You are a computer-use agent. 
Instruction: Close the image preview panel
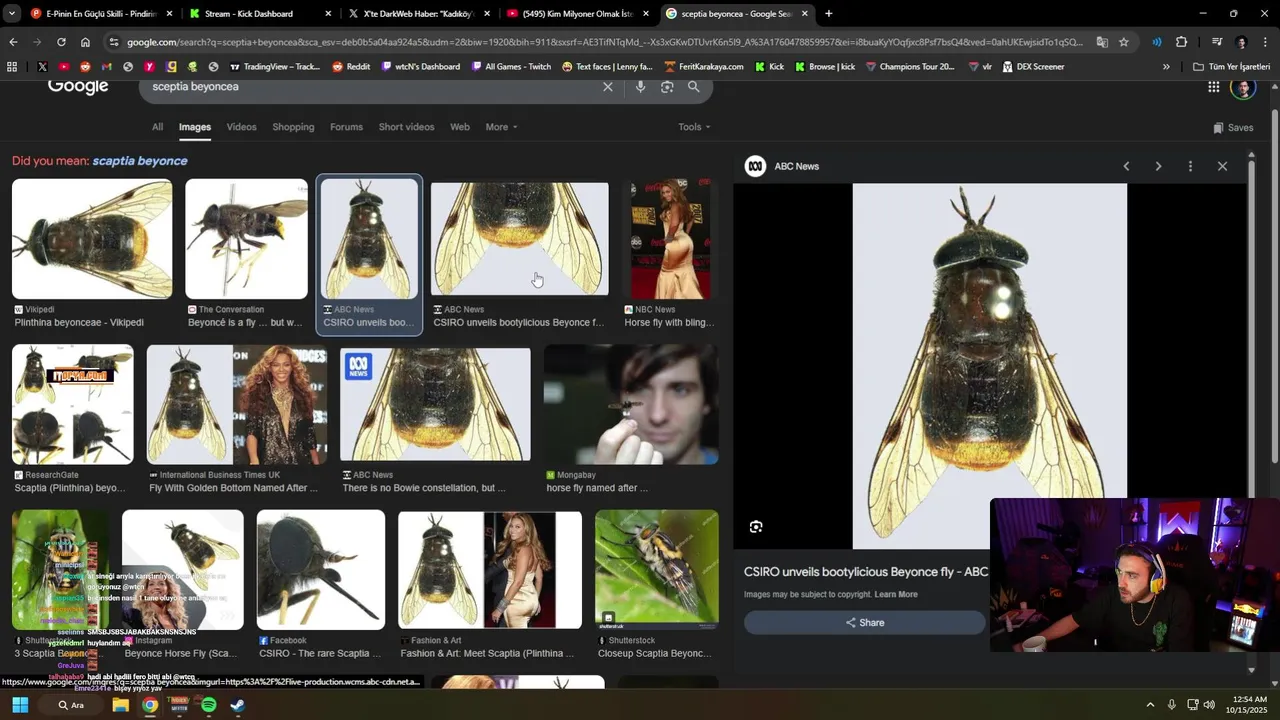pos(1222,166)
